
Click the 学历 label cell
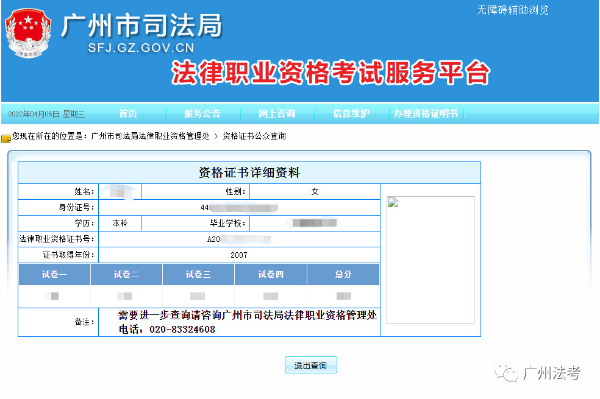58,223
